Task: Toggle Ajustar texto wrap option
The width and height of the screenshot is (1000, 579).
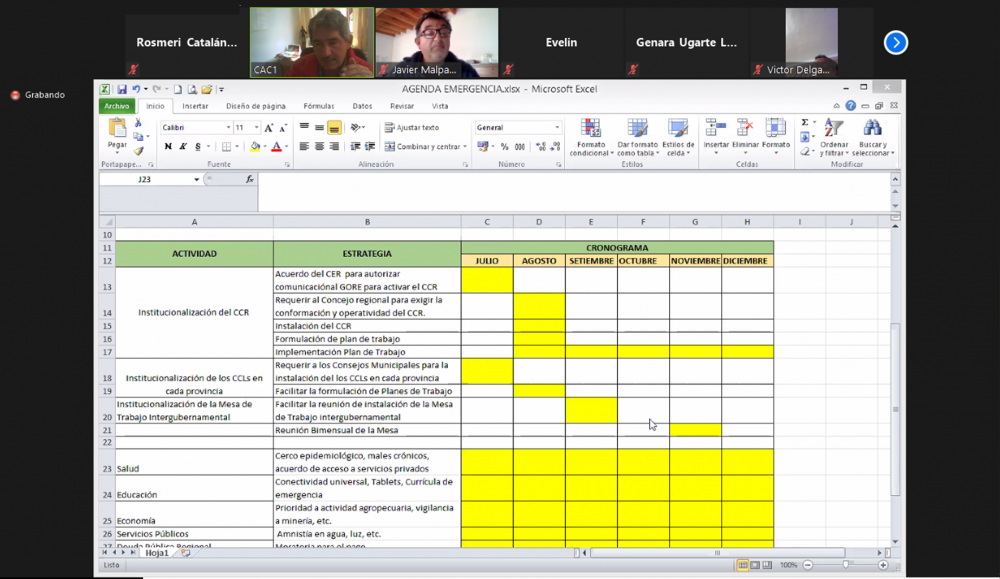Action: click(410, 128)
